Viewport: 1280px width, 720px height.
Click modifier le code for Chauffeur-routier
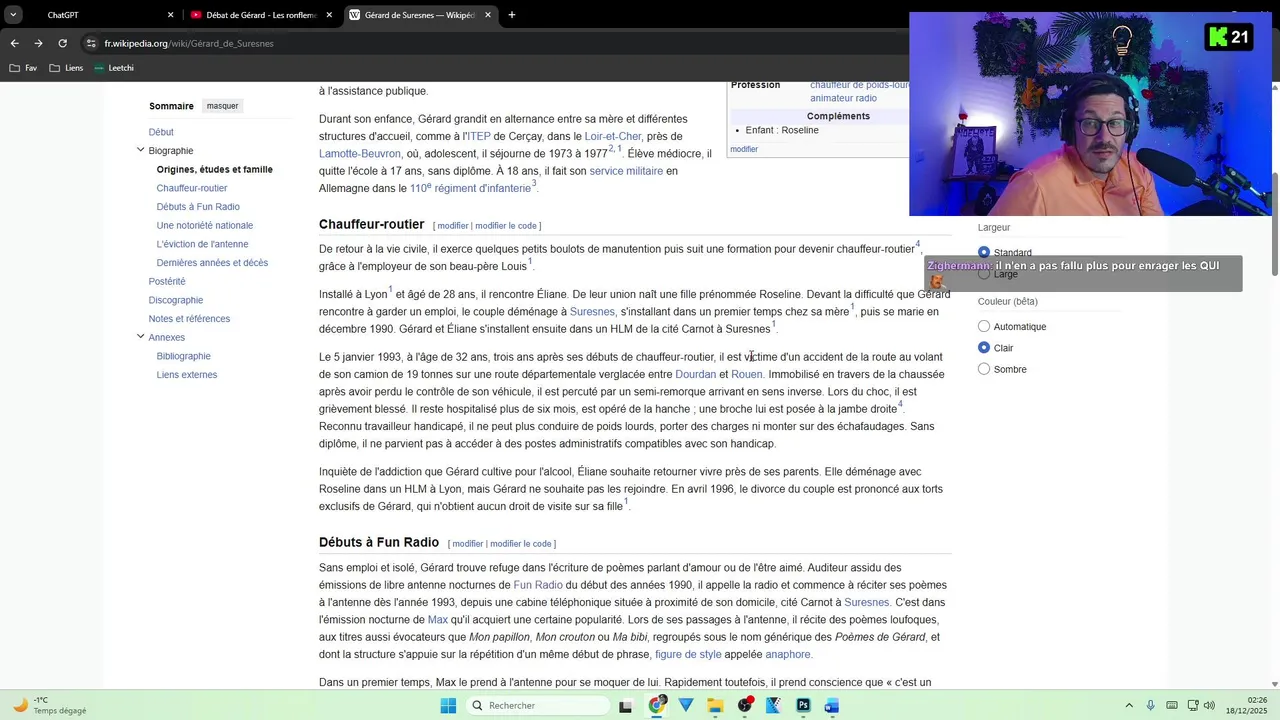pyautogui.click(x=506, y=226)
